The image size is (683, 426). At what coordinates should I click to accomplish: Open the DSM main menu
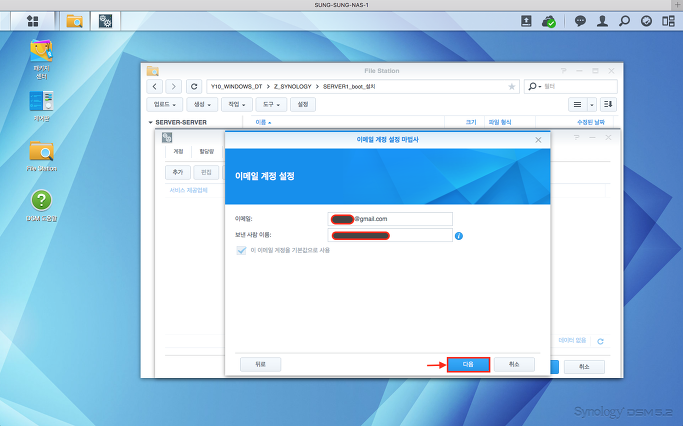point(33,21)
